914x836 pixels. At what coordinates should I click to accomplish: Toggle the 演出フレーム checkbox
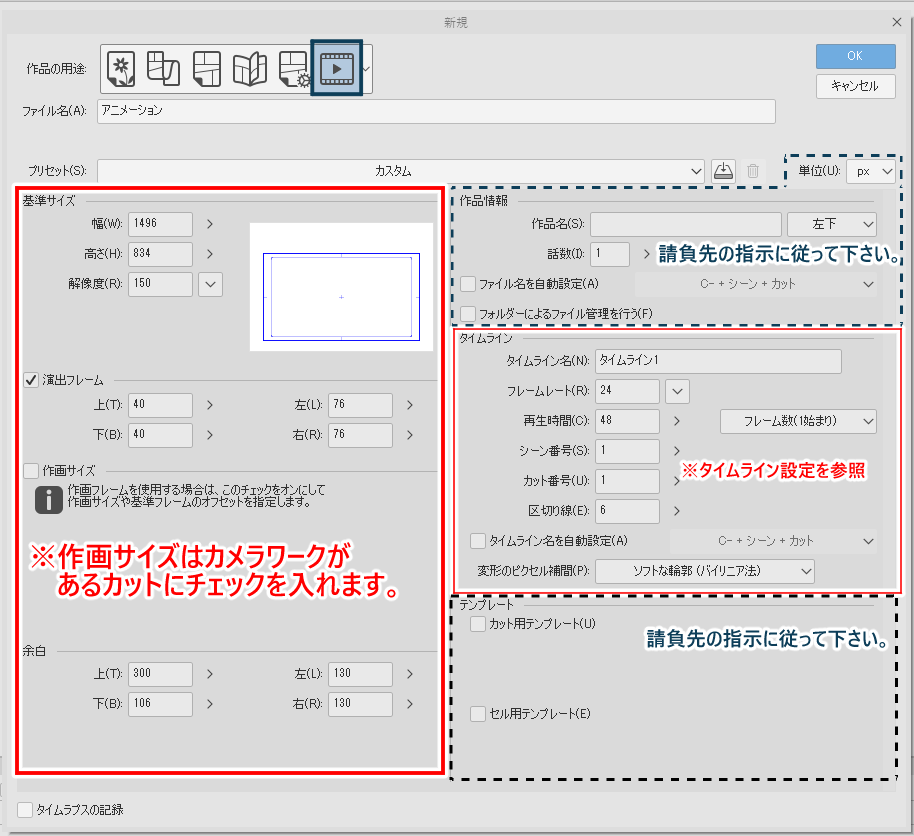(x=31, y=380)
